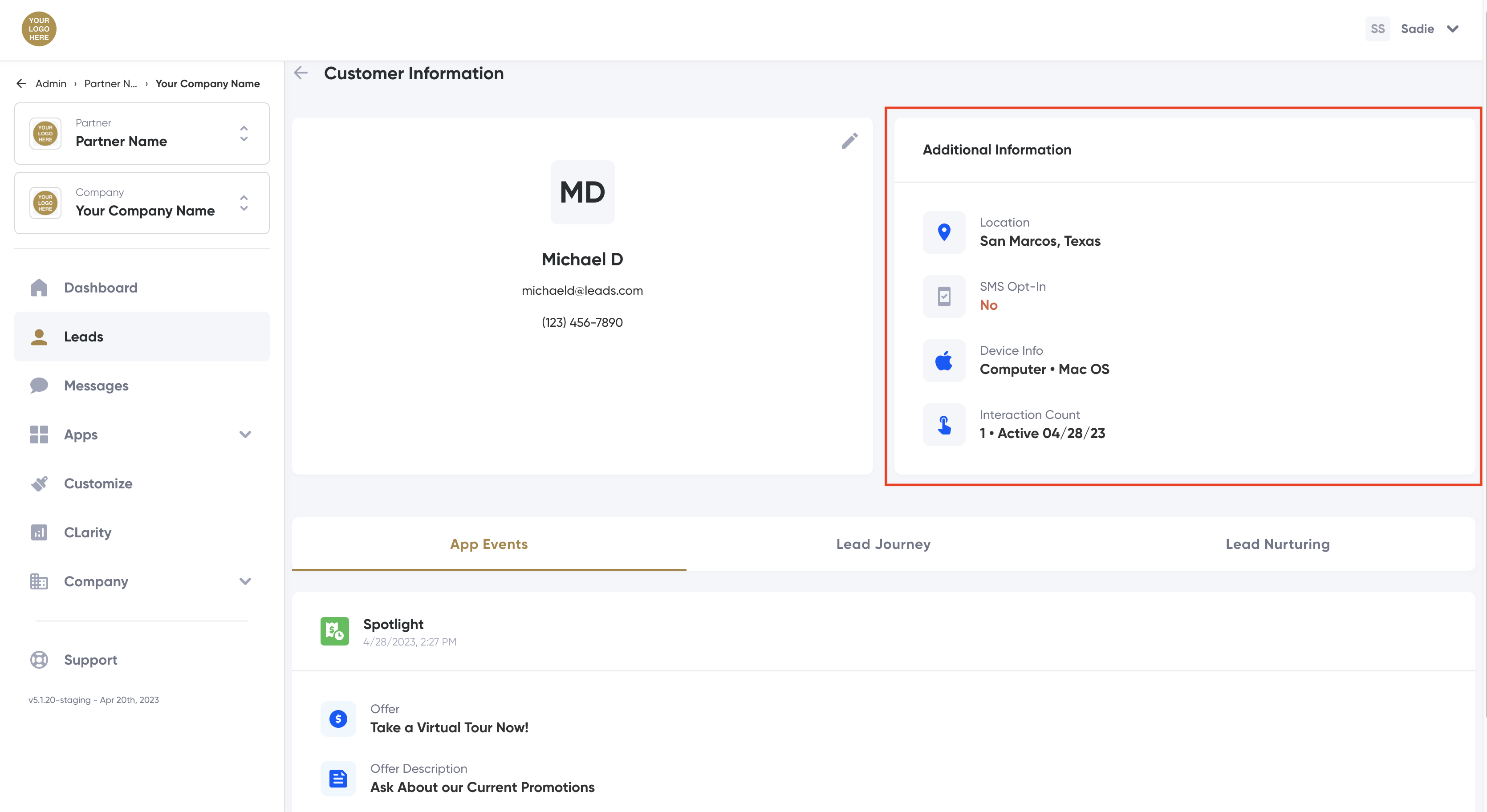The height and width of the screenshot is (812, 1487).
Task: Open Messages in the sidebar
Action: pyautogui.click(x=97, y=386)
